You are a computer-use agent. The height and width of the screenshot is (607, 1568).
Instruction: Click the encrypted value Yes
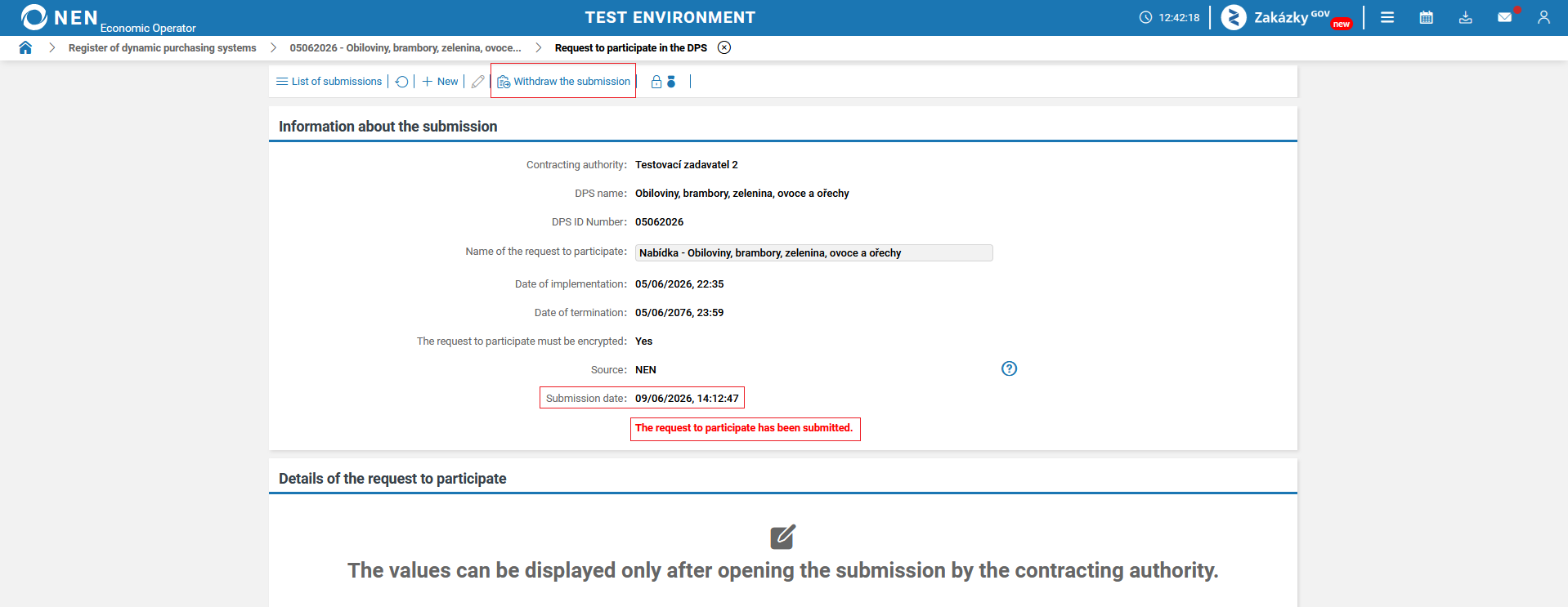[643, 341]
